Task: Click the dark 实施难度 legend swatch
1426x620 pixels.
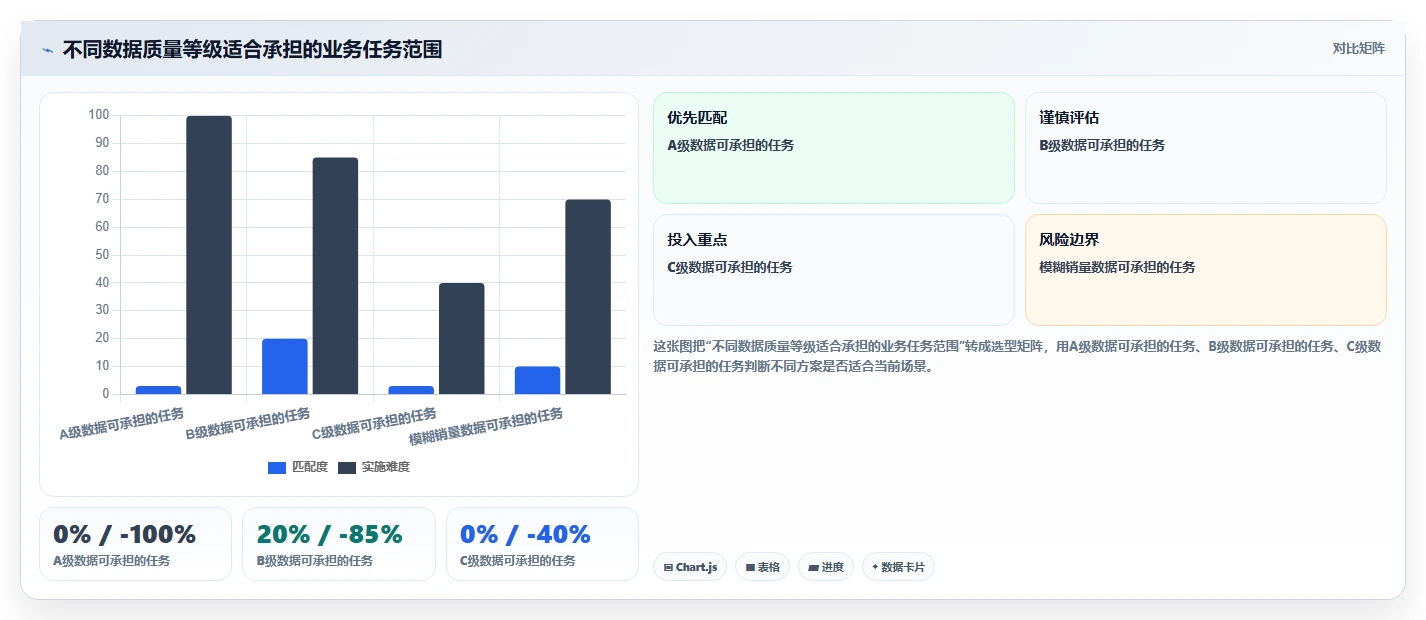Action: 347,468
